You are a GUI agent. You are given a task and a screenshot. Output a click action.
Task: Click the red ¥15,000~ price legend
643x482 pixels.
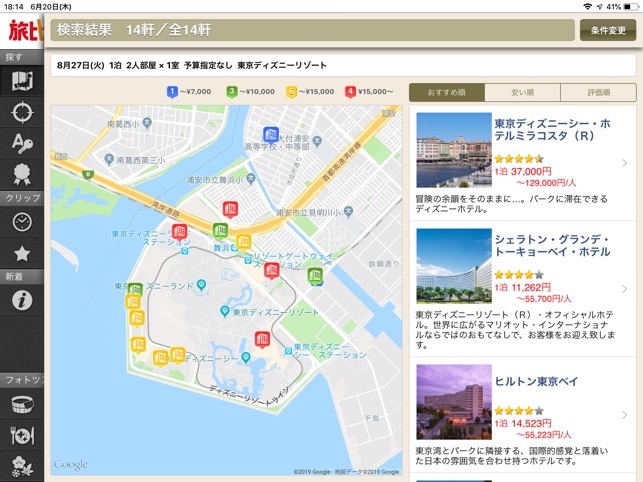point(369,92)
